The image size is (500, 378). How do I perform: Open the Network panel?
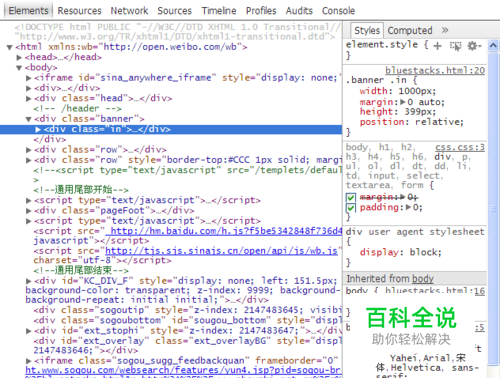(129, 11)
